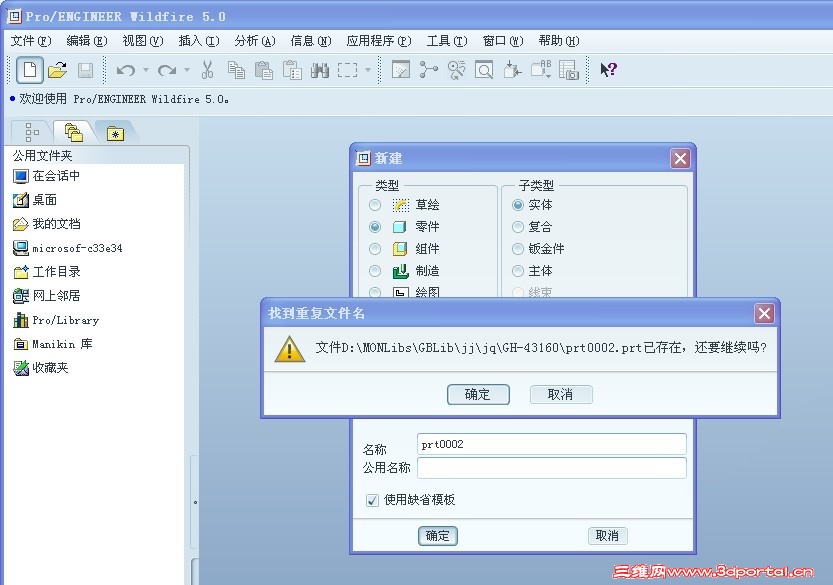The width and height of the screenshot is (833, 585).
Task: Open file using the folder toolbar icon
Action: pyautogui.click(x=57, y=70)
